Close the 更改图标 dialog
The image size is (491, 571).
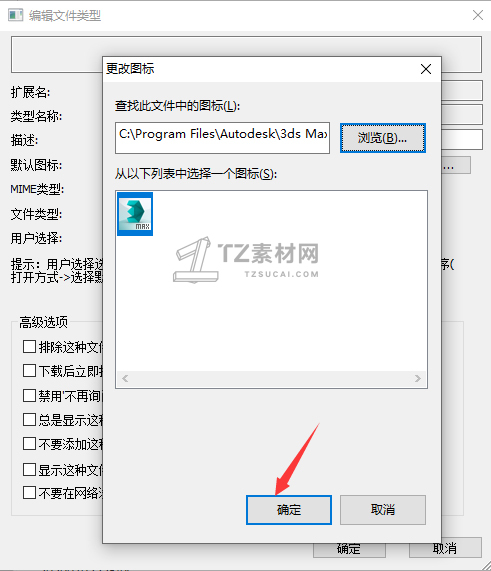click(426, 69)
